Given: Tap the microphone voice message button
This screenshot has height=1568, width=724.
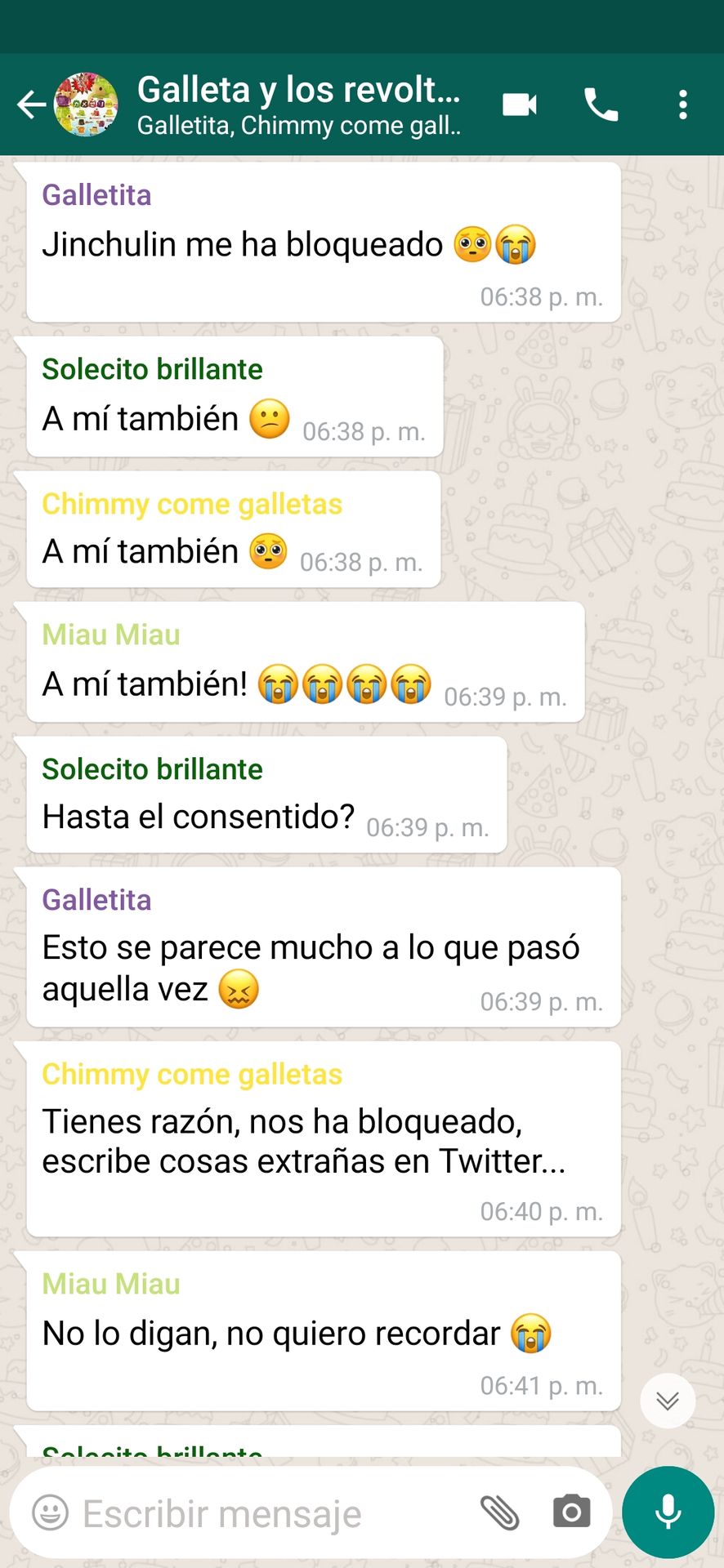Looking at the screenshot, I should [x=668, y=1512].
